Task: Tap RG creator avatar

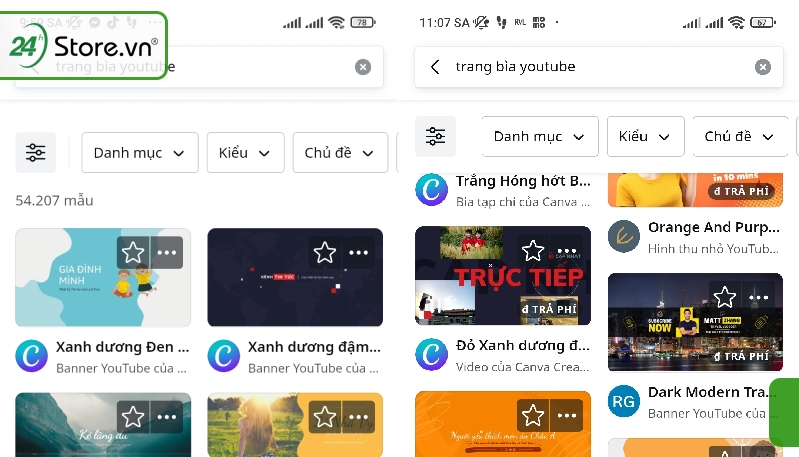Action: tap(624, 401)
